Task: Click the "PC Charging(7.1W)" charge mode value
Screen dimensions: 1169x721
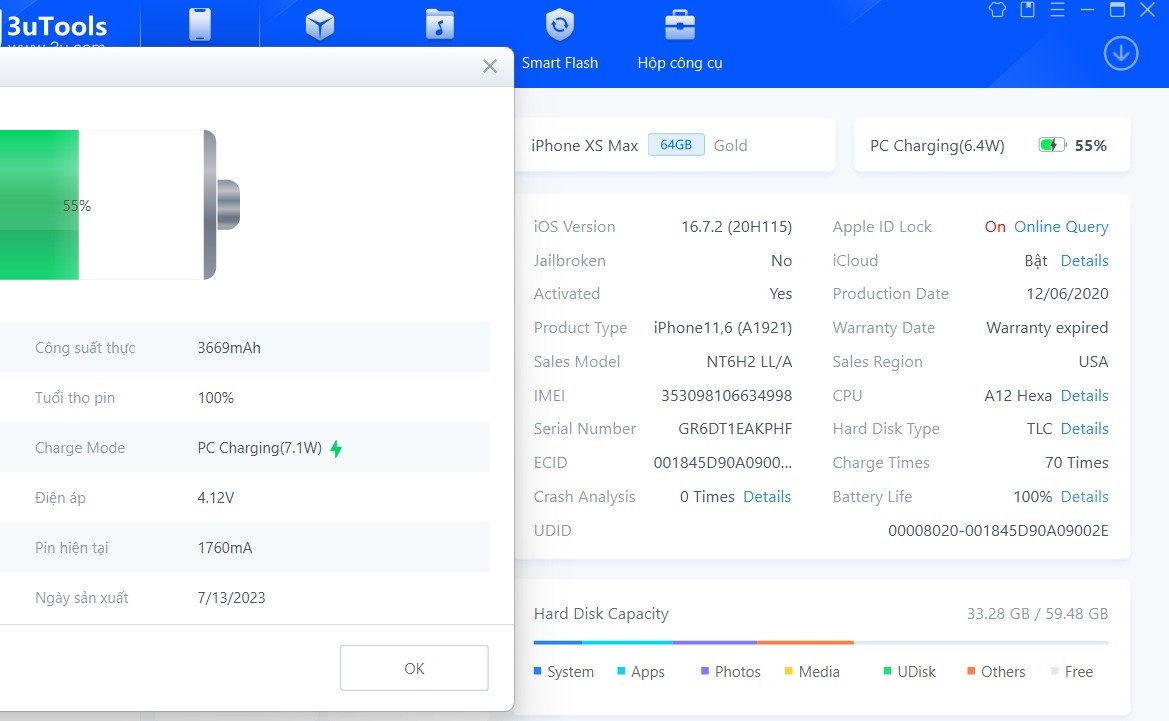Action: point(259,447)
